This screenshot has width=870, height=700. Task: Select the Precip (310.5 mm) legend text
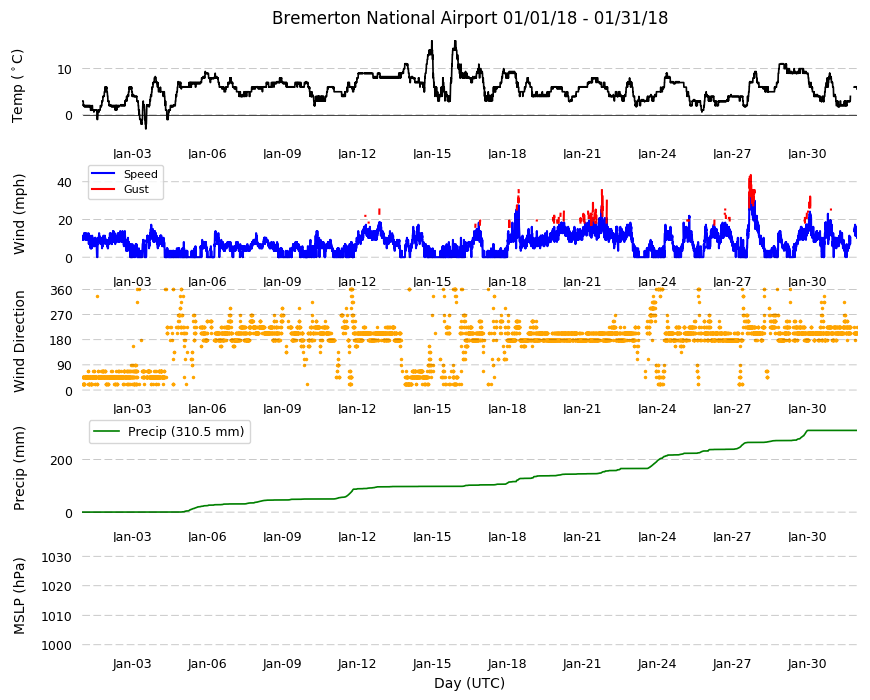pos(186,432)
